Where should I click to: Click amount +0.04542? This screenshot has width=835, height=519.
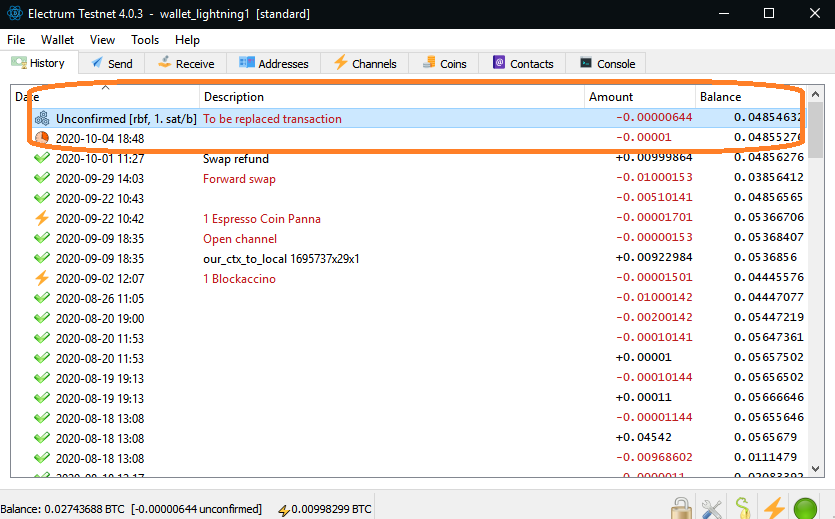pos(643,438)
